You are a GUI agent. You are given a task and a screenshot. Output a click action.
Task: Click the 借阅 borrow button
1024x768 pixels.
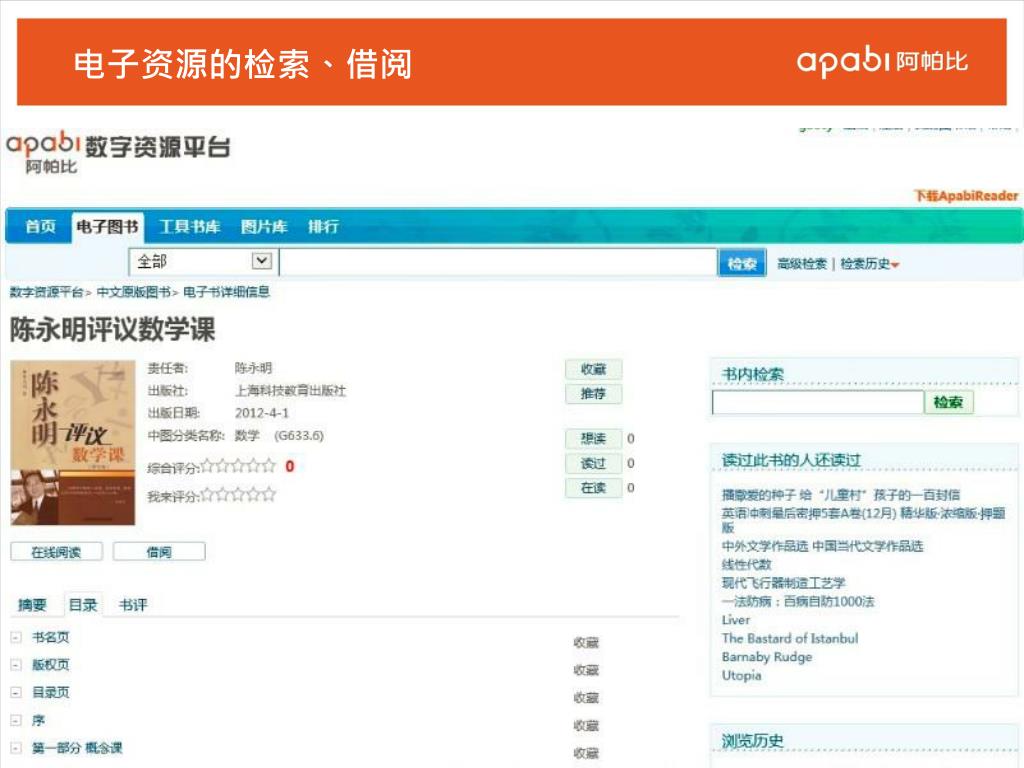tap(159, 552)
